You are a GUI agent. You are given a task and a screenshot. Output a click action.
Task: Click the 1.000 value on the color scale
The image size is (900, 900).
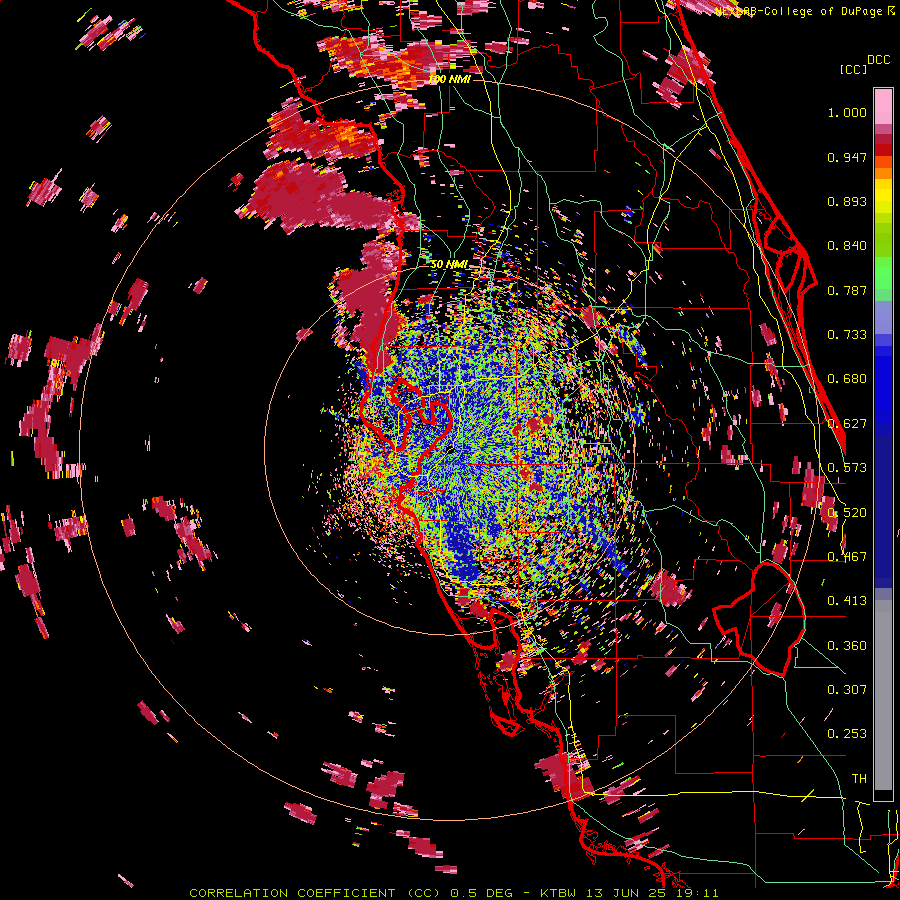point(847,112)
